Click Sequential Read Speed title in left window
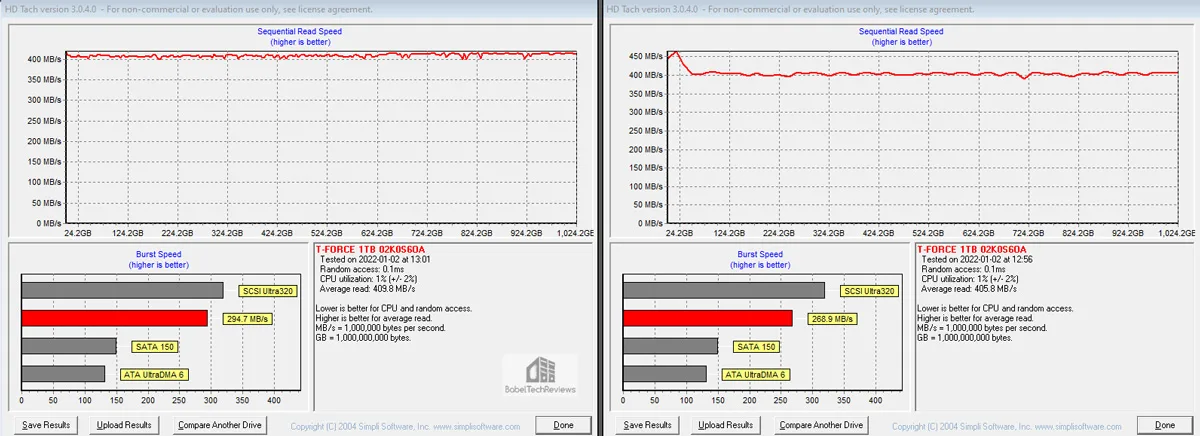 click(x=301, y=31)
